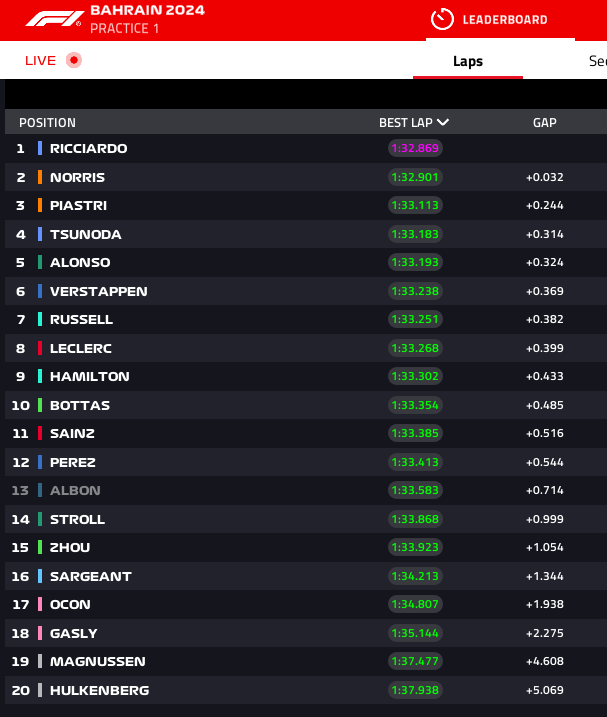Screen dimensions: 607x717
Task: Click the pink team color bar beside Gasly
Action: 40,633
